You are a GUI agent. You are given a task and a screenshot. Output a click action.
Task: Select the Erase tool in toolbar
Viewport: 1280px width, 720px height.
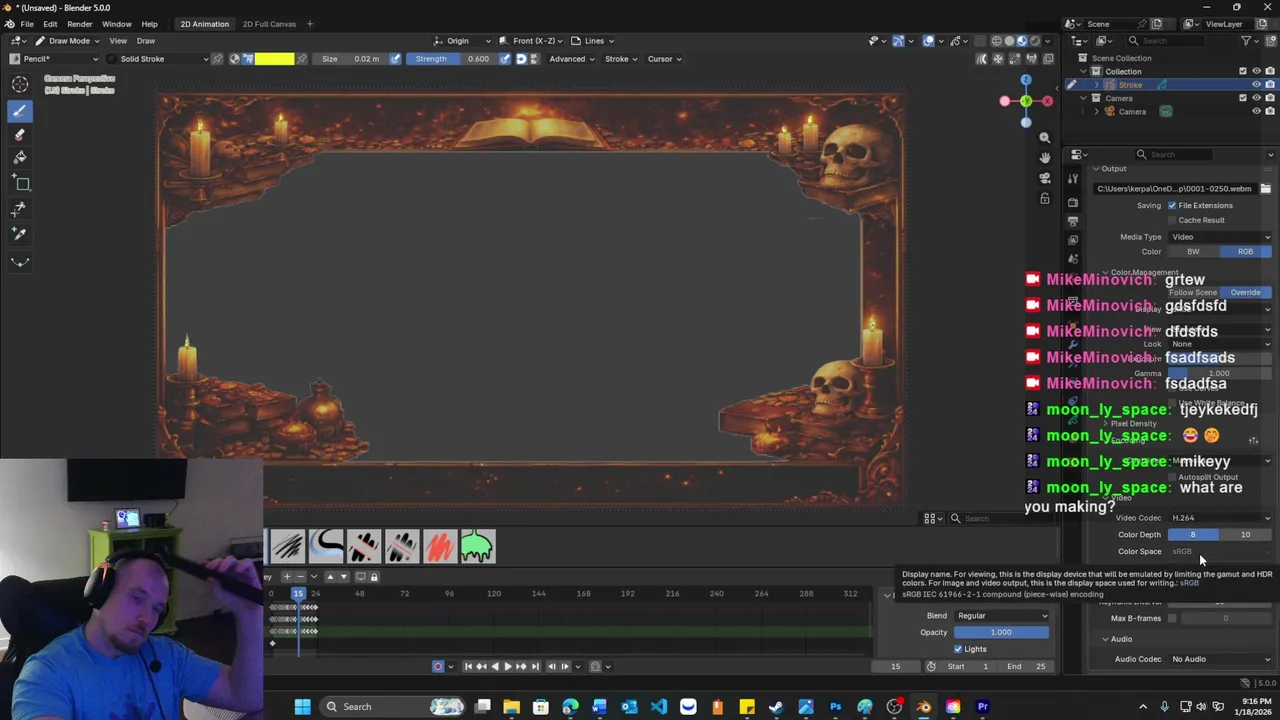pyautogui.click(x=20, y=135)
